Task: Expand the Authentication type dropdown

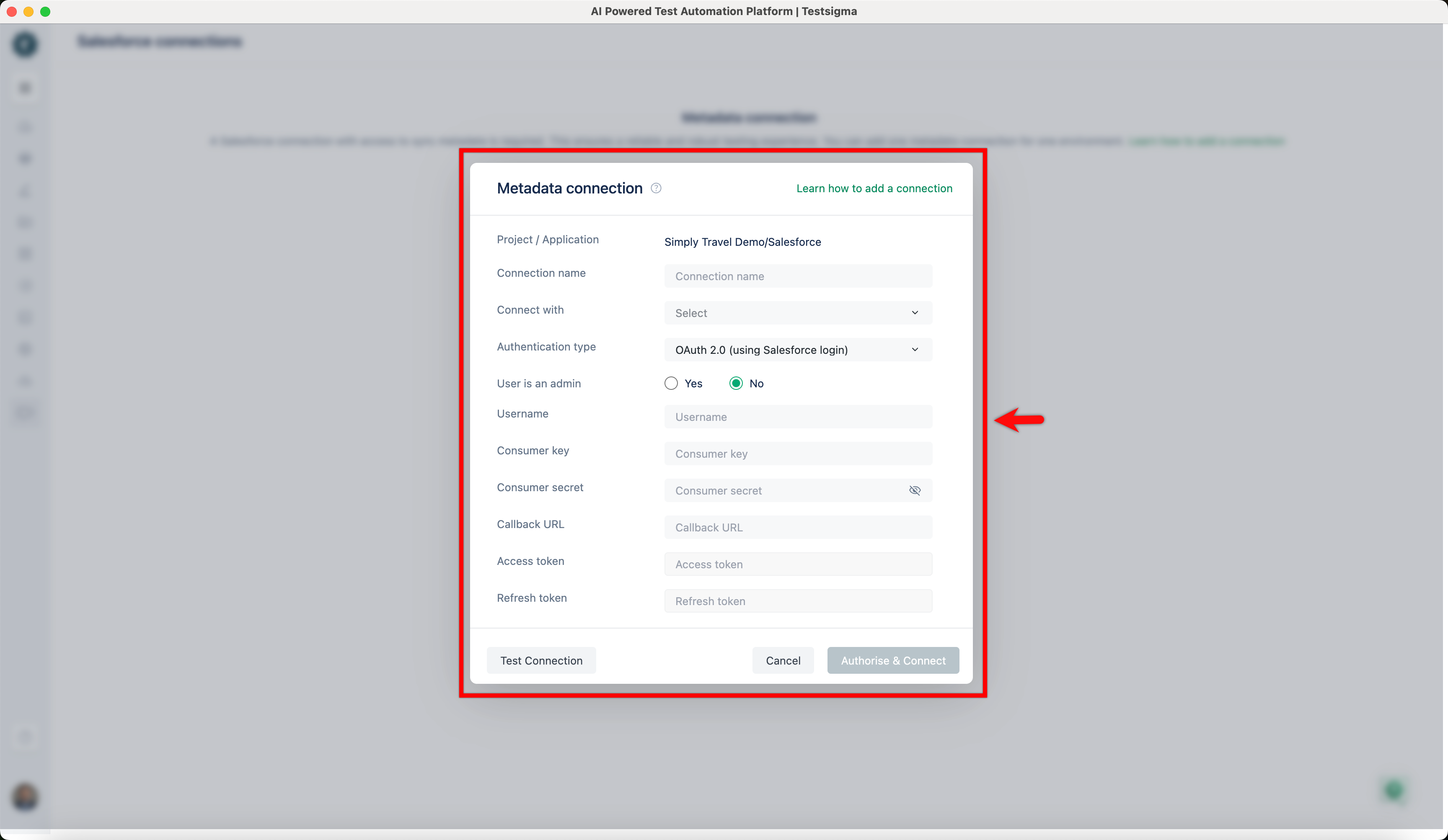Action: (x=798, y=350)
